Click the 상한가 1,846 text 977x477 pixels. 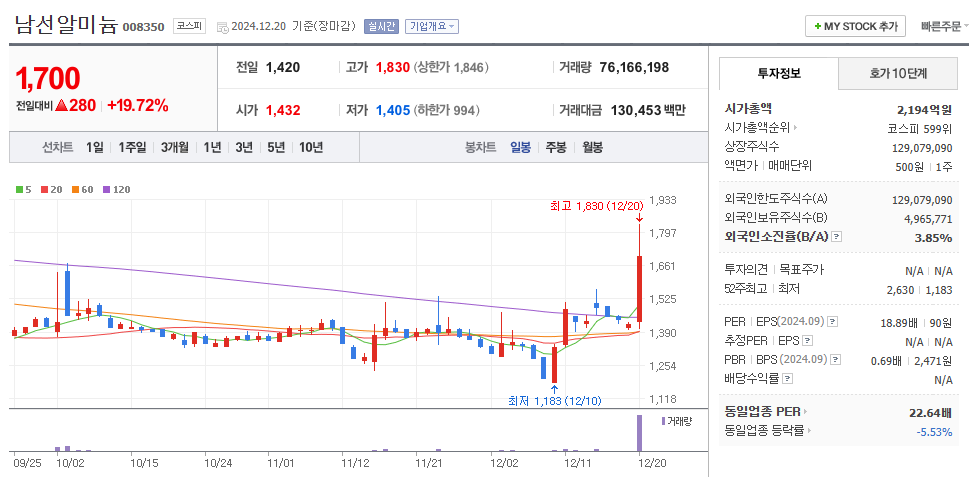click(450, 67)
